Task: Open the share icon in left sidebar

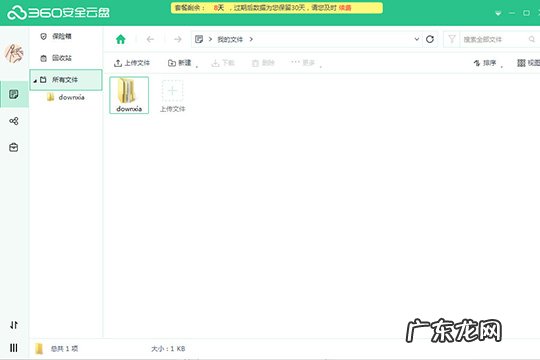Action: 14,121
